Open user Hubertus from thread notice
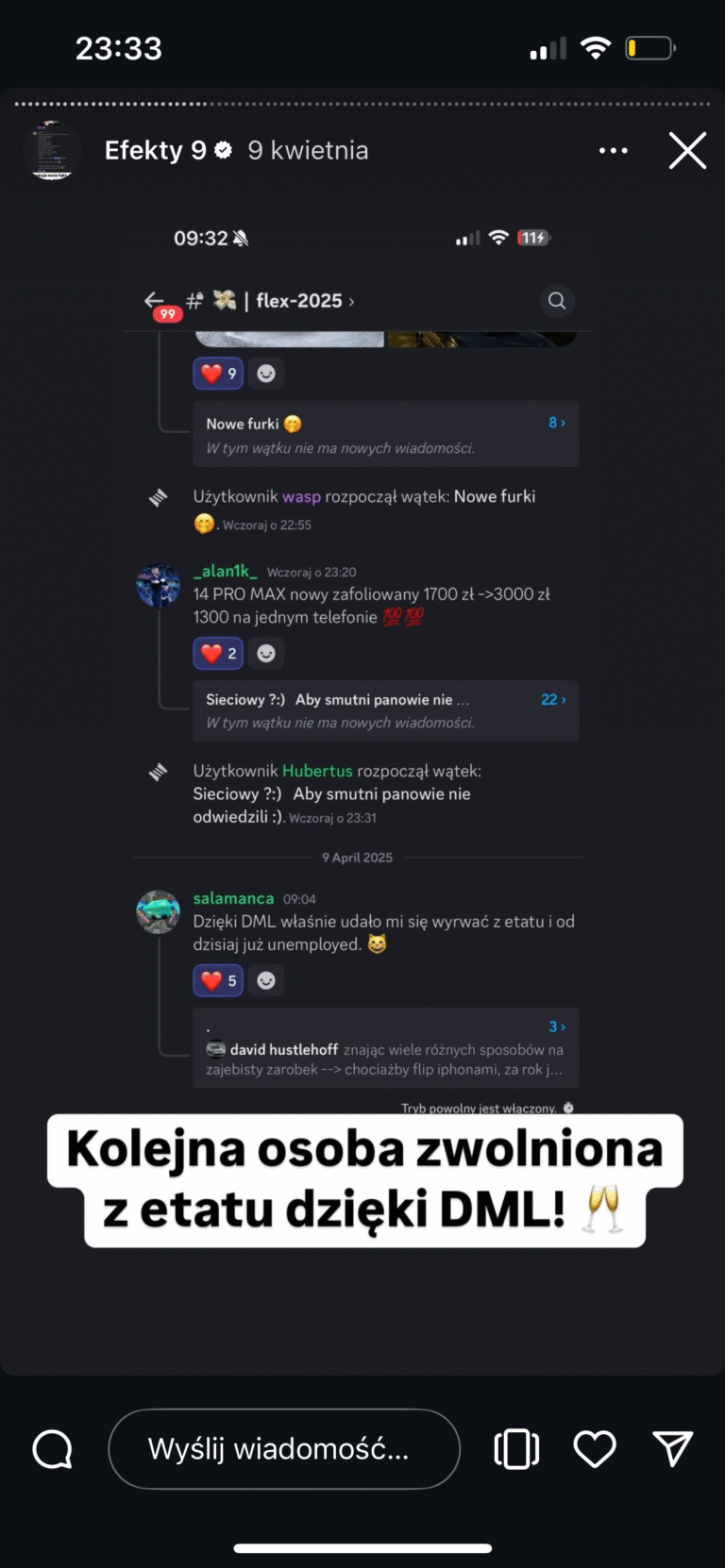725x1568 pixels. pyautogui.click(x=317, y=771)
